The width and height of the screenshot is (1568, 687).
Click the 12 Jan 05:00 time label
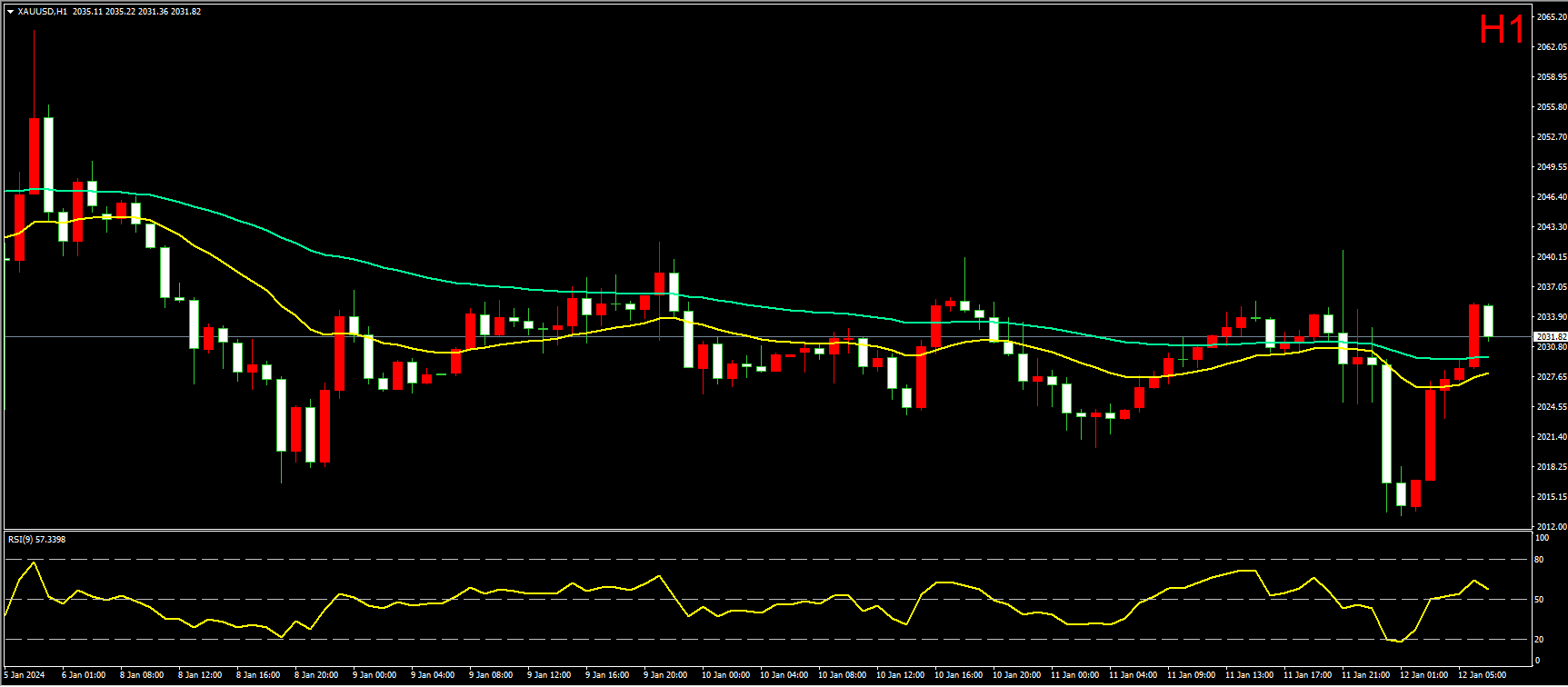(1482, 675)
